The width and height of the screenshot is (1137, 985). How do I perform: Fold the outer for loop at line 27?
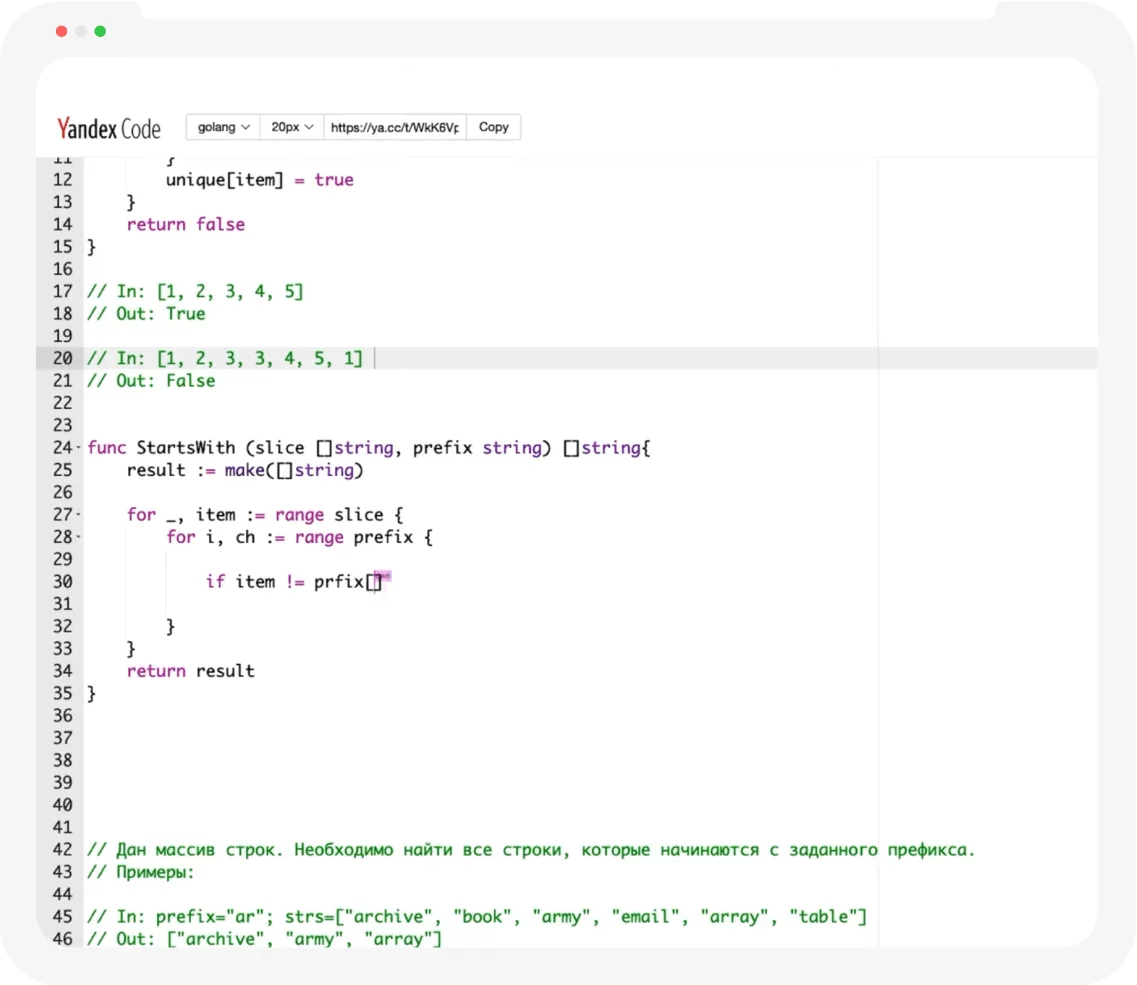[x=79, y=515]
